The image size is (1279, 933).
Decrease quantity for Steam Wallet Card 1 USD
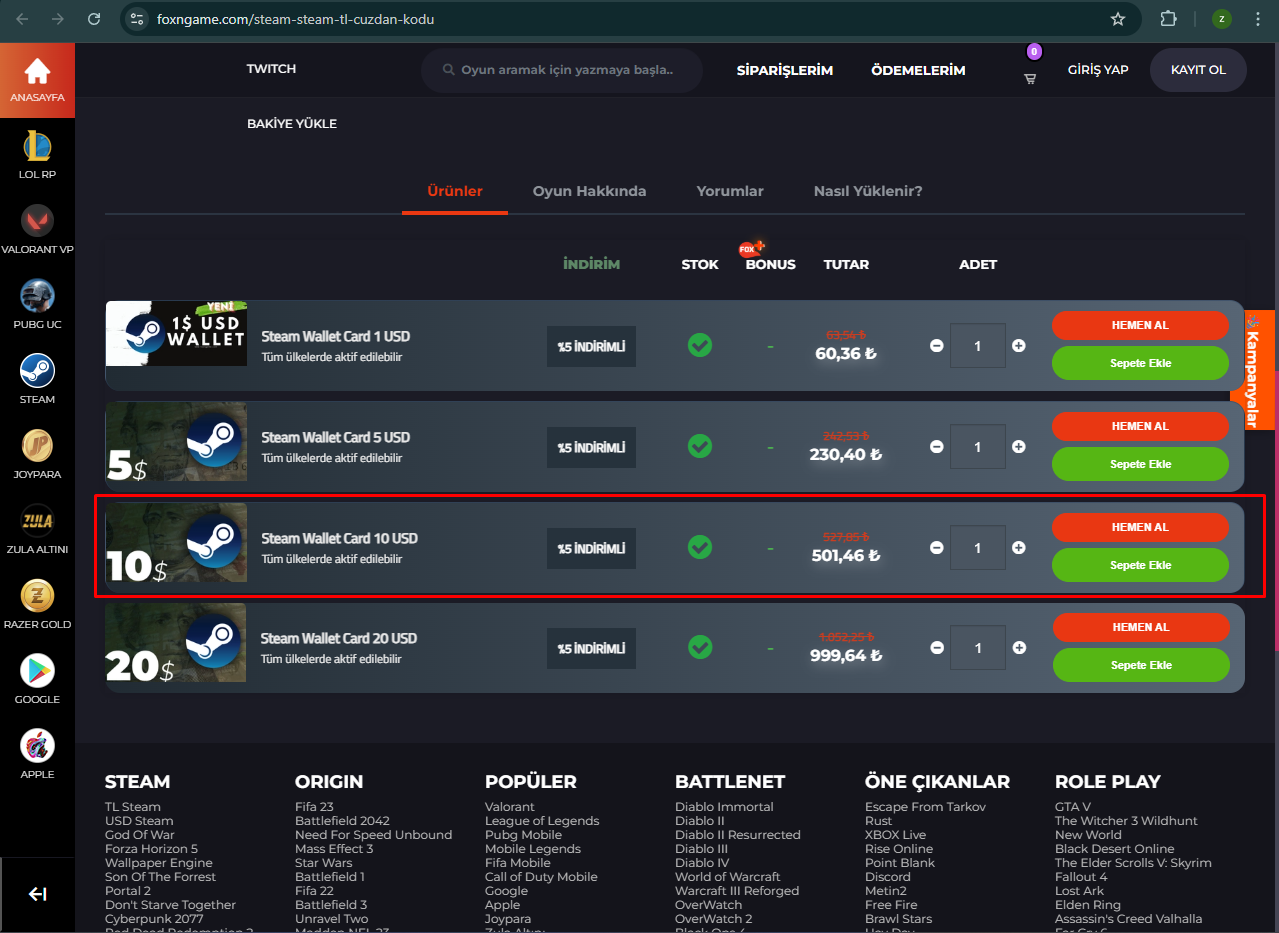(x=937, y=346)
